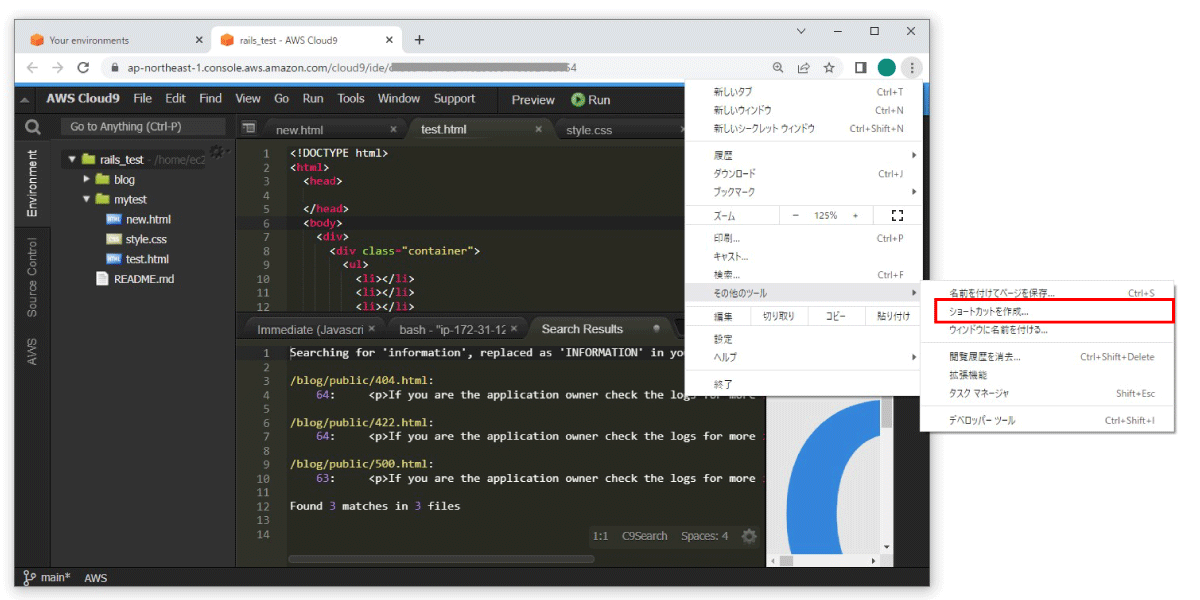Select README.md in the file tree
This screenshot has height=600, width=1200.
pos(143,279)
